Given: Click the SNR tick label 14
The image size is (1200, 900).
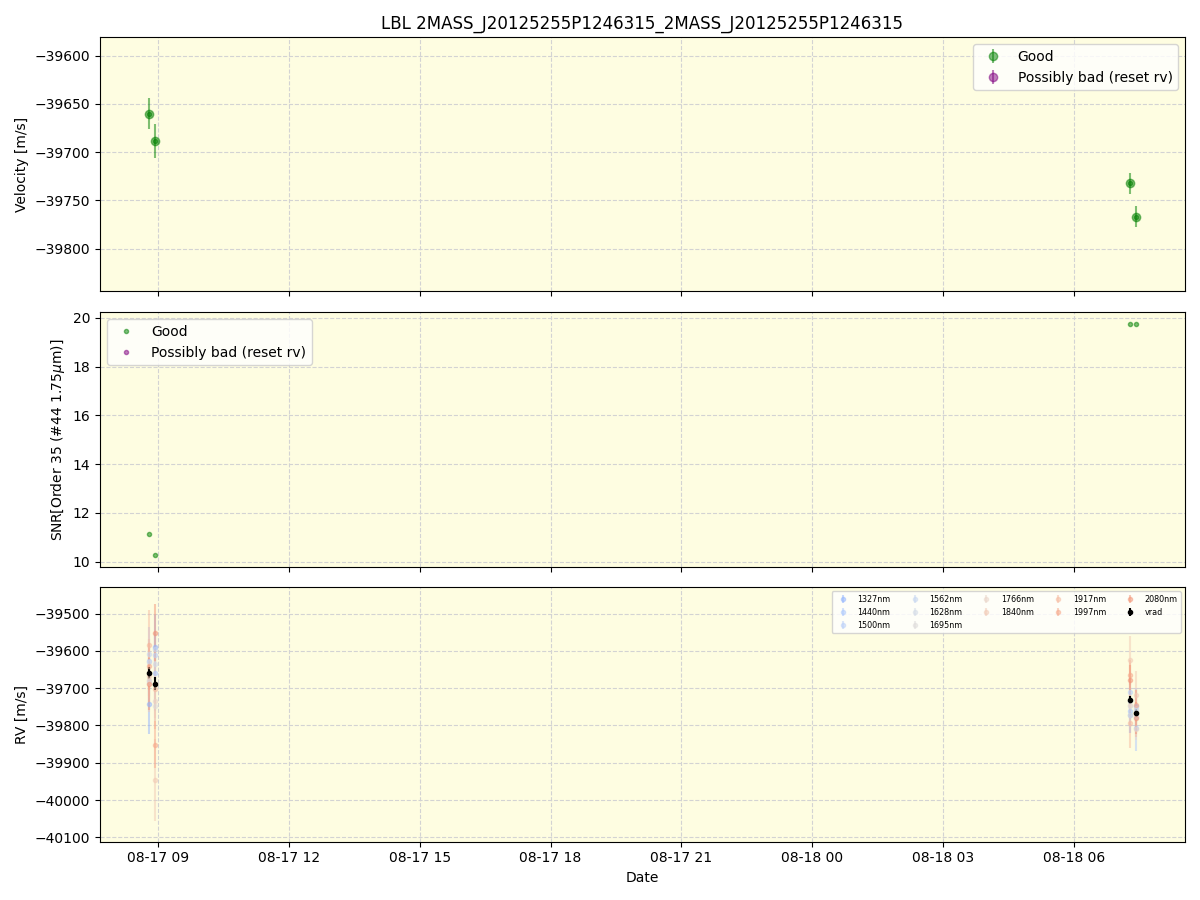Looking at the screenshot, I should tap(82, 465).
